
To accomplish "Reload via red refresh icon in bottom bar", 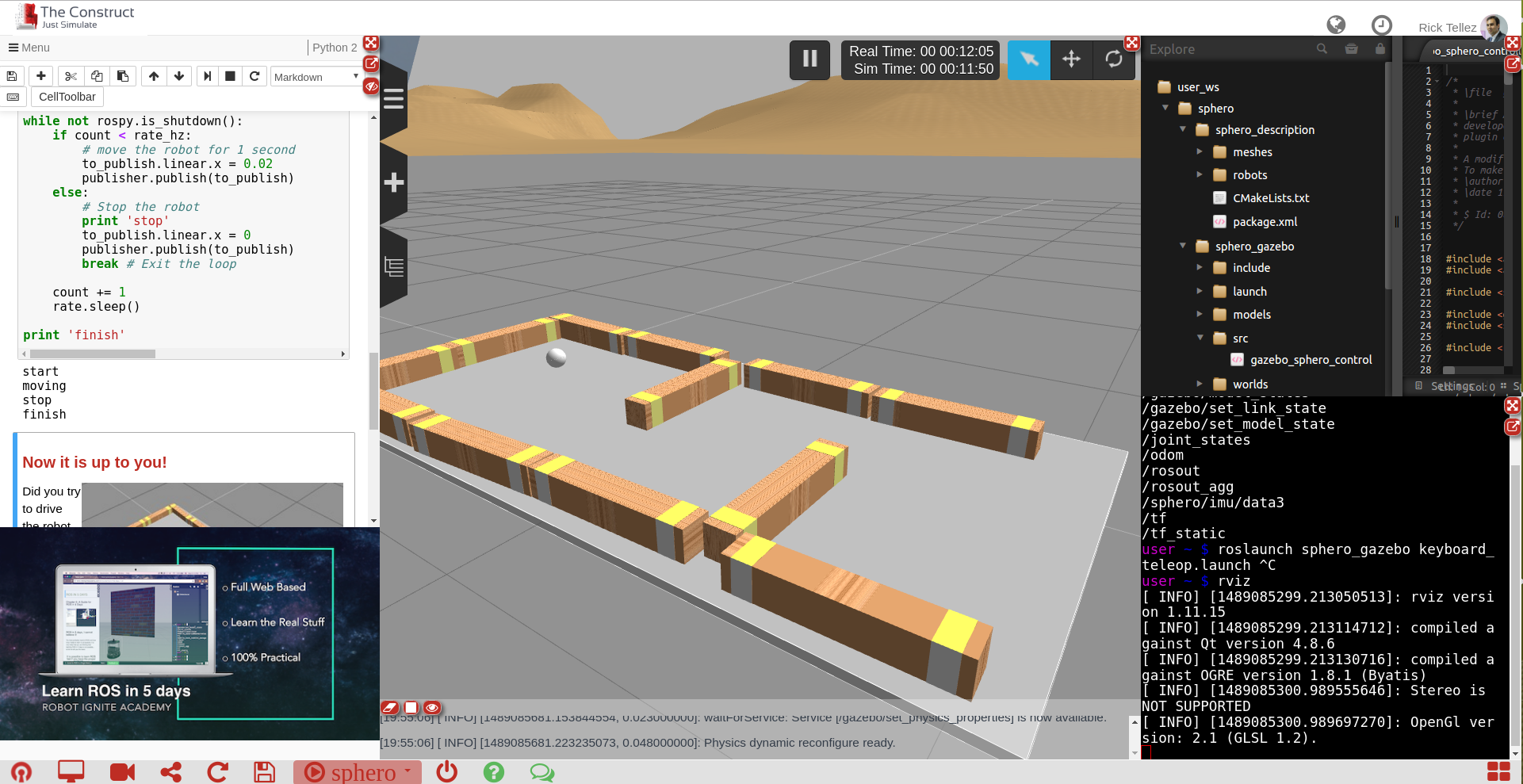I will coord(217,772).
